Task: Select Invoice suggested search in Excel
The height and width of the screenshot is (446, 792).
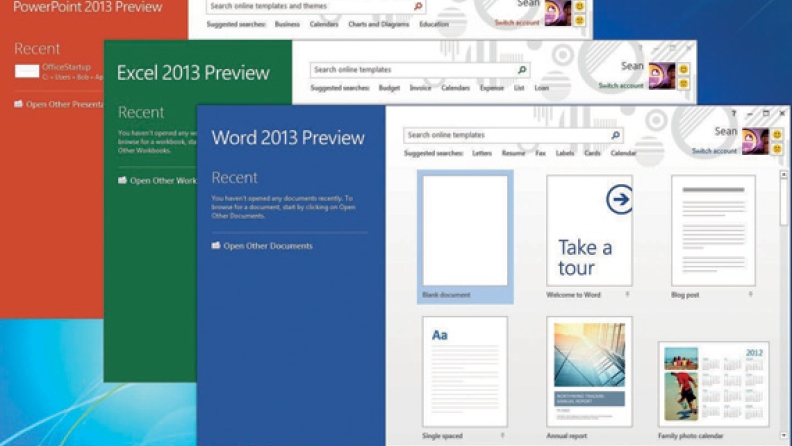Action: (x=420, y=88)
